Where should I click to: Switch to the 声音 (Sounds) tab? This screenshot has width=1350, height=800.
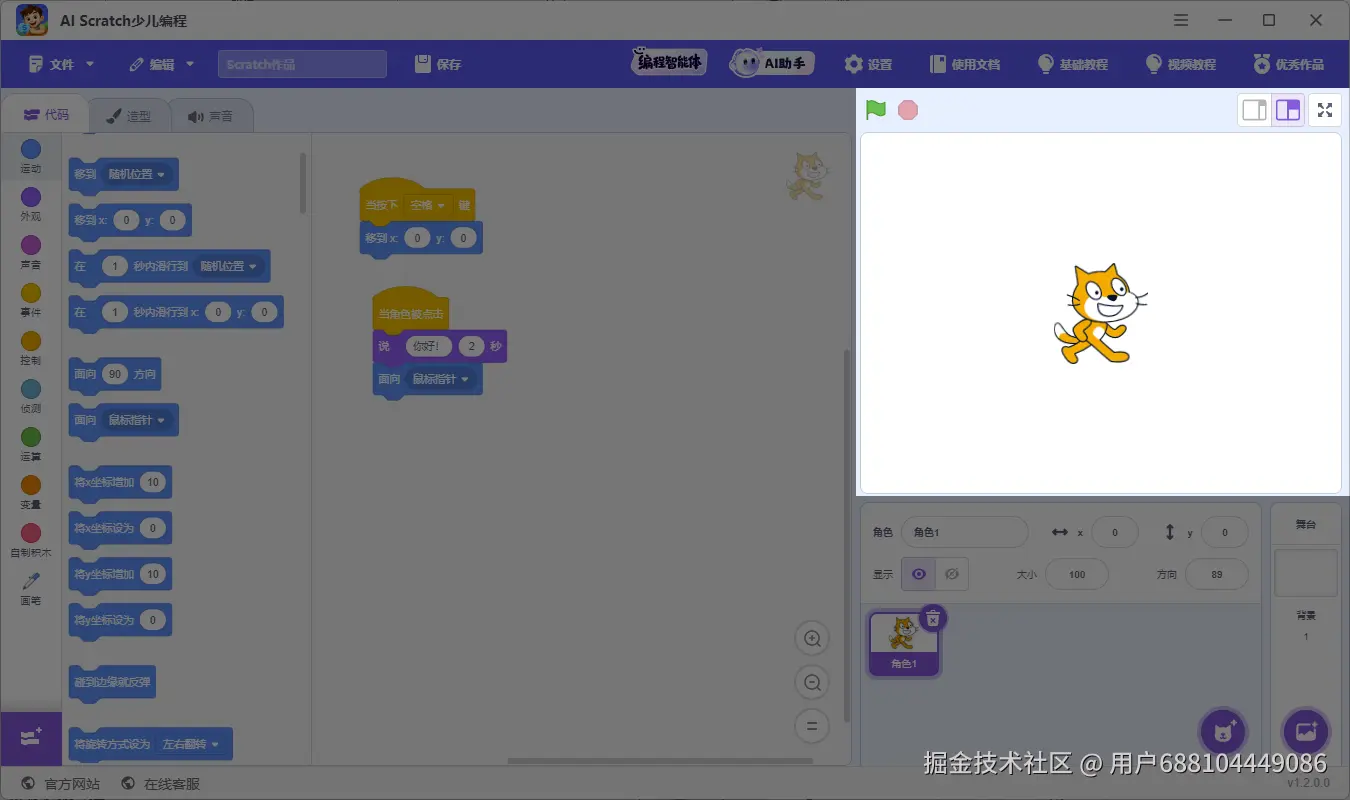coord(210,114)
